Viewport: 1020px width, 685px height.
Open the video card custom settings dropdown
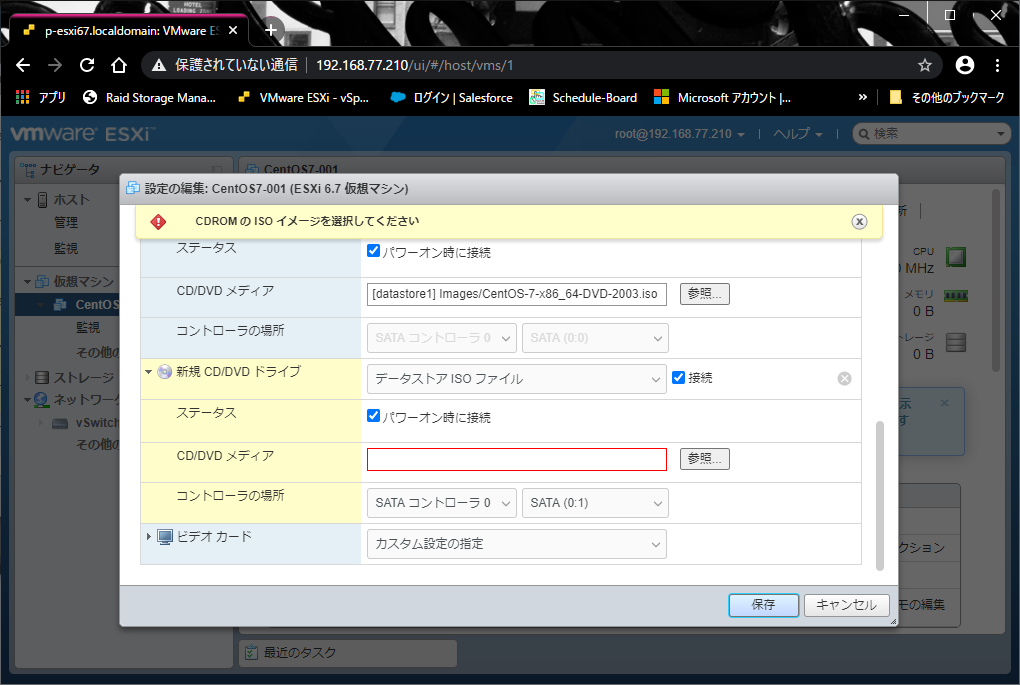(517, 544)
